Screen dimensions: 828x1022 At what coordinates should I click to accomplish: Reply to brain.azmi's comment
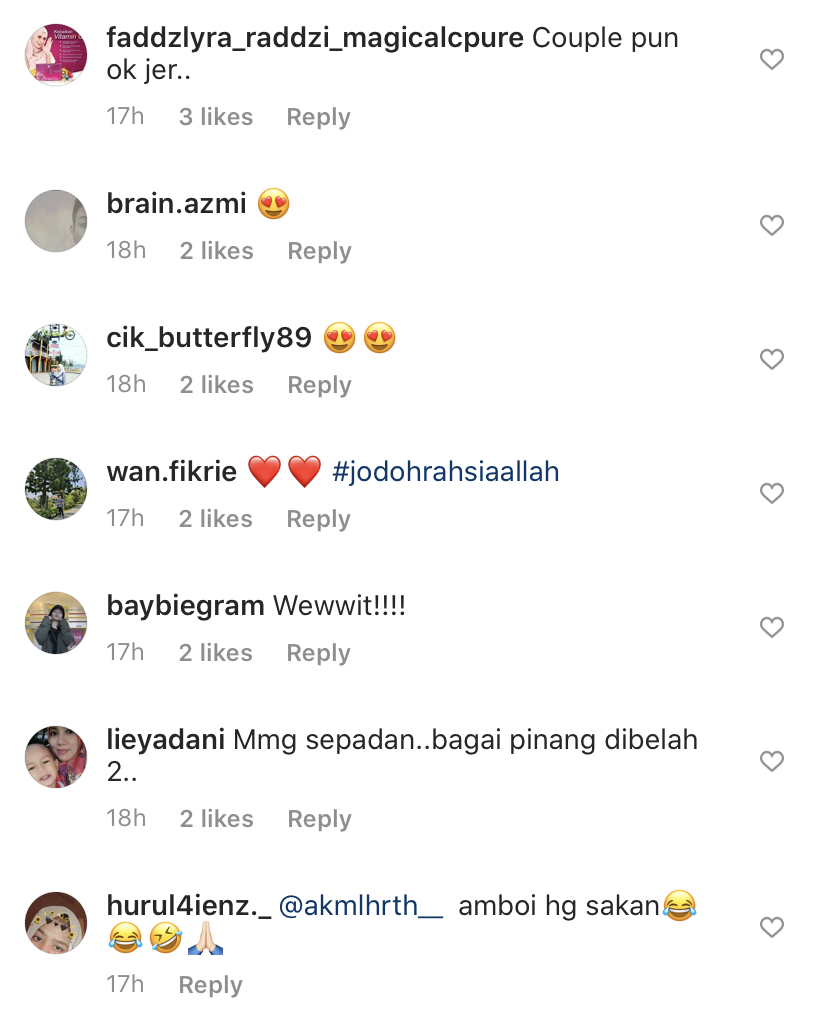[319, 251]
